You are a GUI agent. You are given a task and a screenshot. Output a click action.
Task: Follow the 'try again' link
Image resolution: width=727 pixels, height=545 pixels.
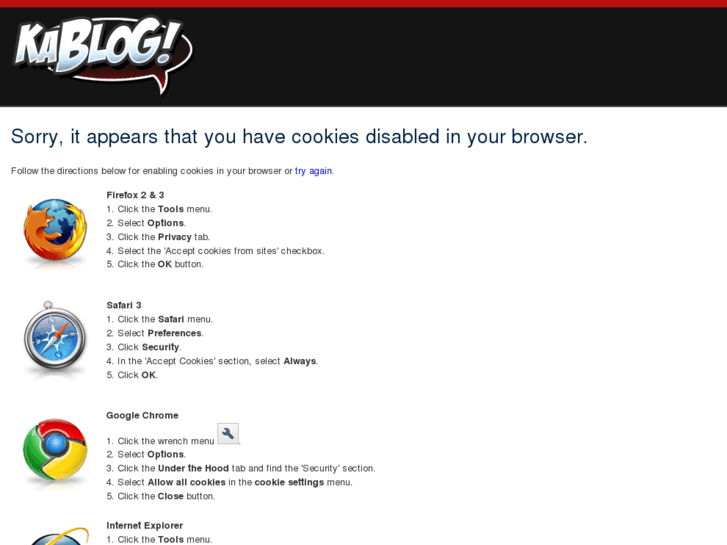point(313,171)
